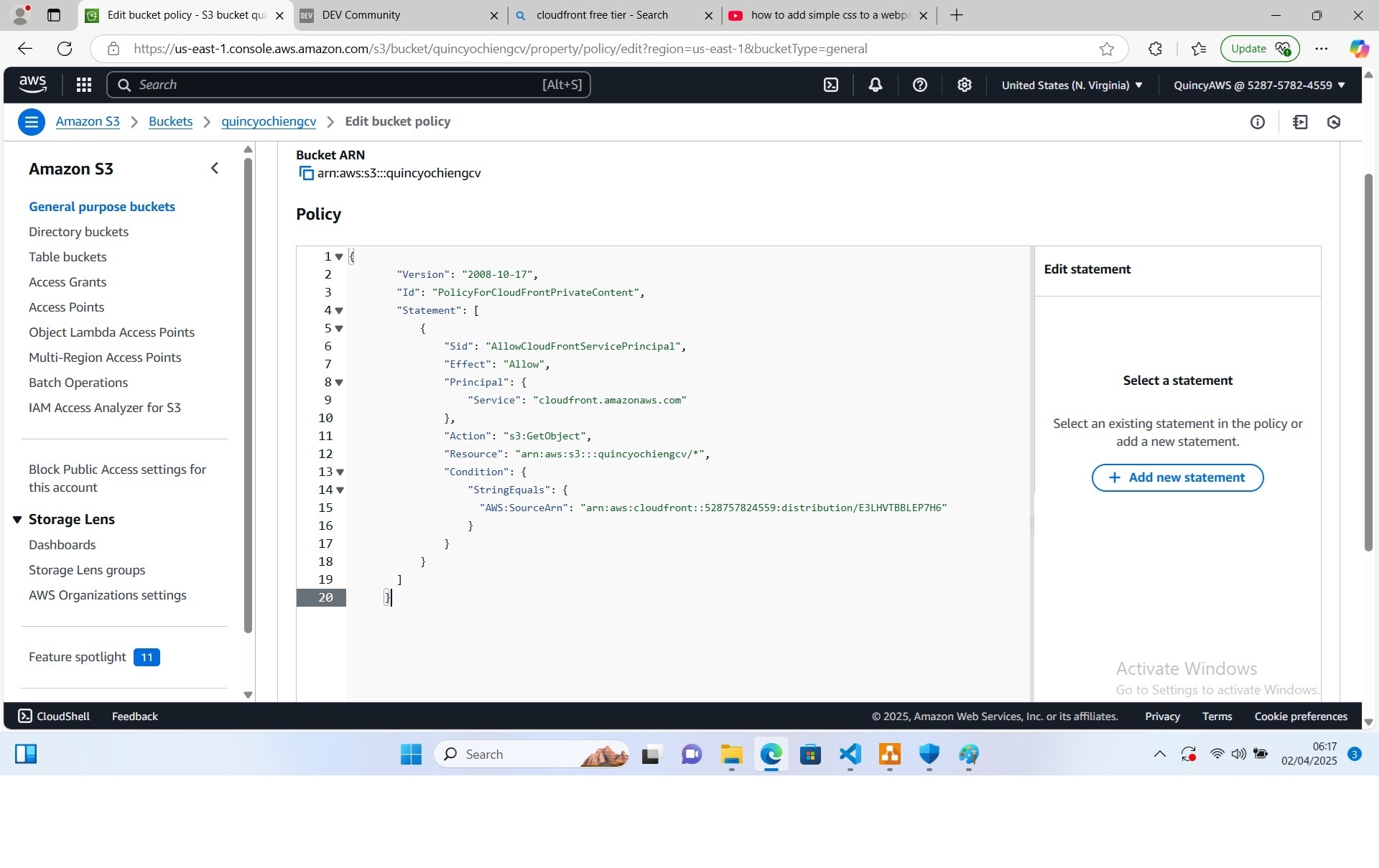Open the Windows widgets panel icon
The width and height of the screenshot is (1379, 868).
coord(26,754)
